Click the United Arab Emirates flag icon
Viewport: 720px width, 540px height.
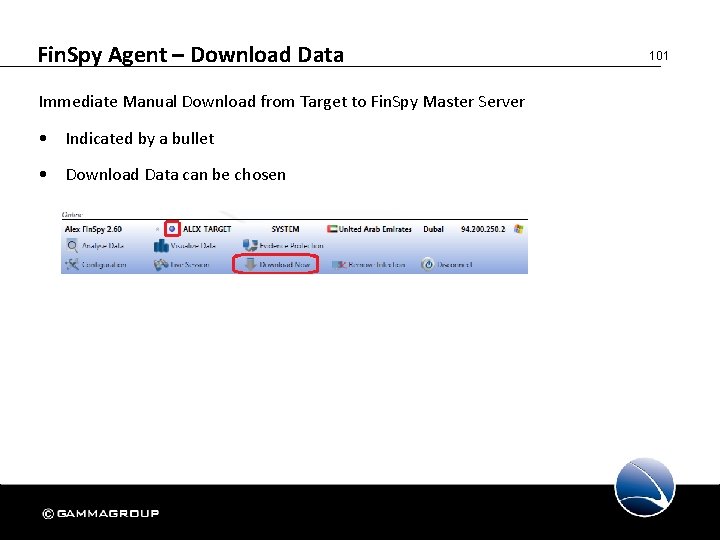[332, 229]
